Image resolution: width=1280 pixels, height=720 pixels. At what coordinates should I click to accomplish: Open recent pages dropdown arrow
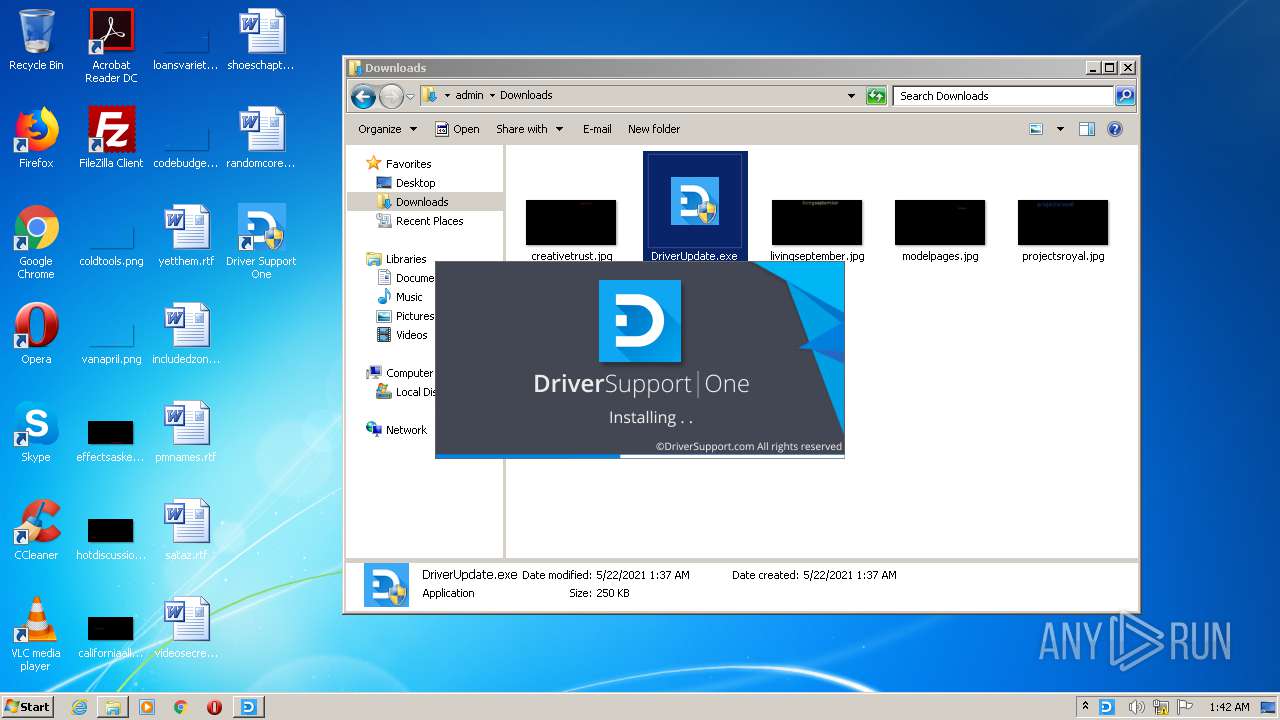point(410,97)
